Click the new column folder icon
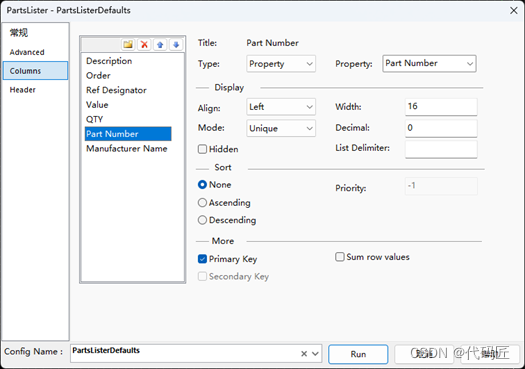The image size is (525, 369). tap(128, 44)
